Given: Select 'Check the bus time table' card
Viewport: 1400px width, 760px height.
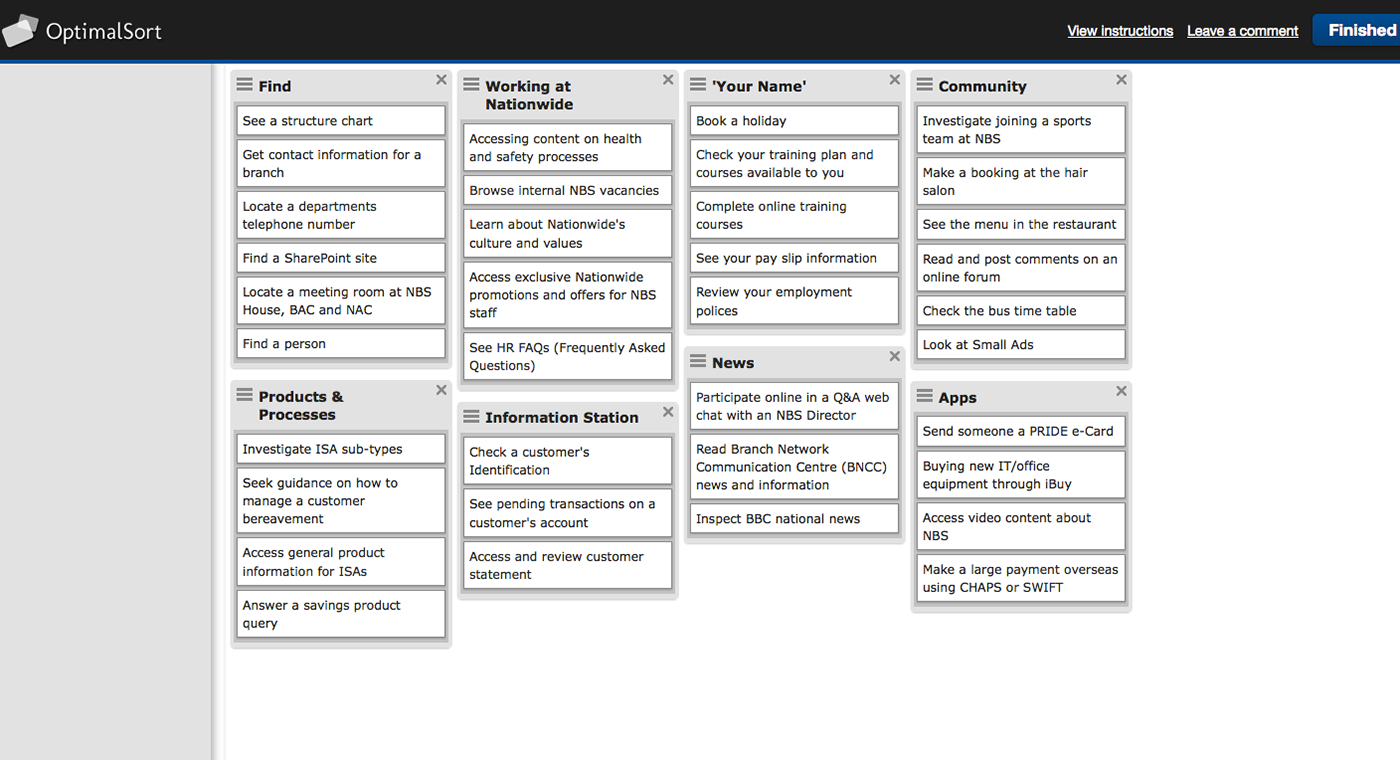Looking at the screenshot, I should pos(1021,311).
